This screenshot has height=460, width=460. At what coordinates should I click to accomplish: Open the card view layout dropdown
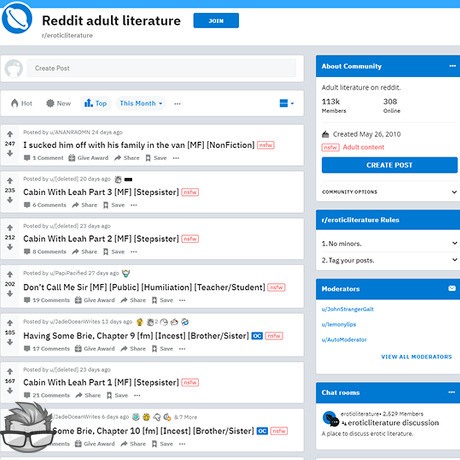(x=287, y=103)
